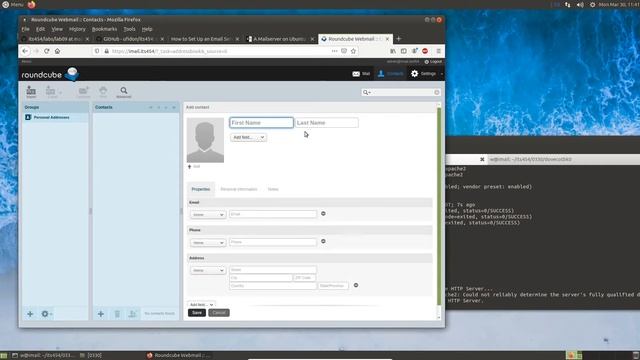The width and height of the screenshot is (640, 360).
Task: Open the Firefox History menu
Action: pos(77,29)
